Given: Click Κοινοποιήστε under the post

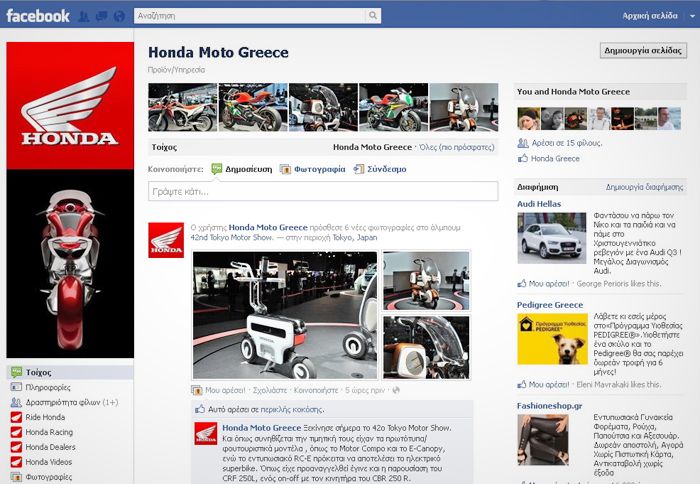Looking at the screenshot, I should (x=316, y=390).
